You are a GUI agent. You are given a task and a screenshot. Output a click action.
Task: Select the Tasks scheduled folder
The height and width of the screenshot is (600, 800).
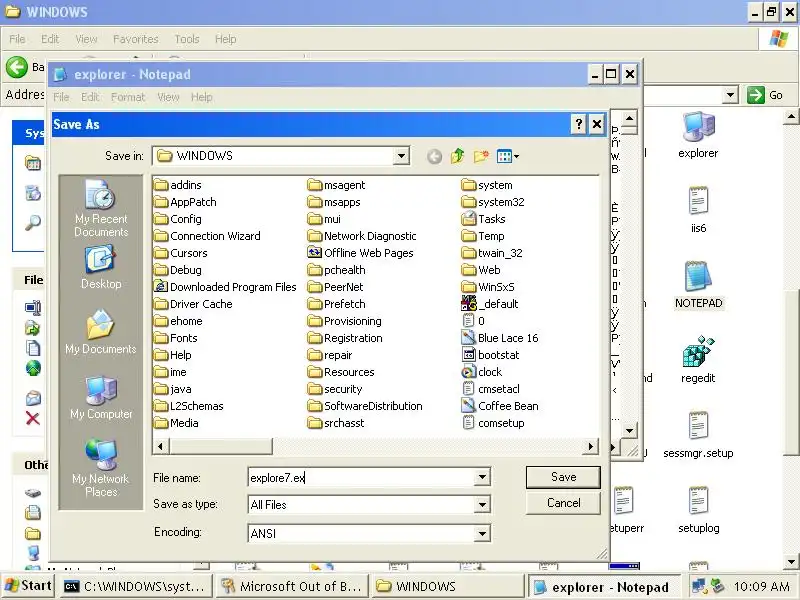[x=483, y=219]
